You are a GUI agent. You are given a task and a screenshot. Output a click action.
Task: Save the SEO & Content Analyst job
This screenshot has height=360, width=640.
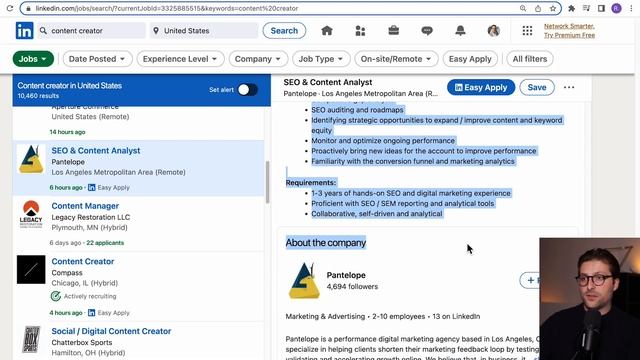537,87
